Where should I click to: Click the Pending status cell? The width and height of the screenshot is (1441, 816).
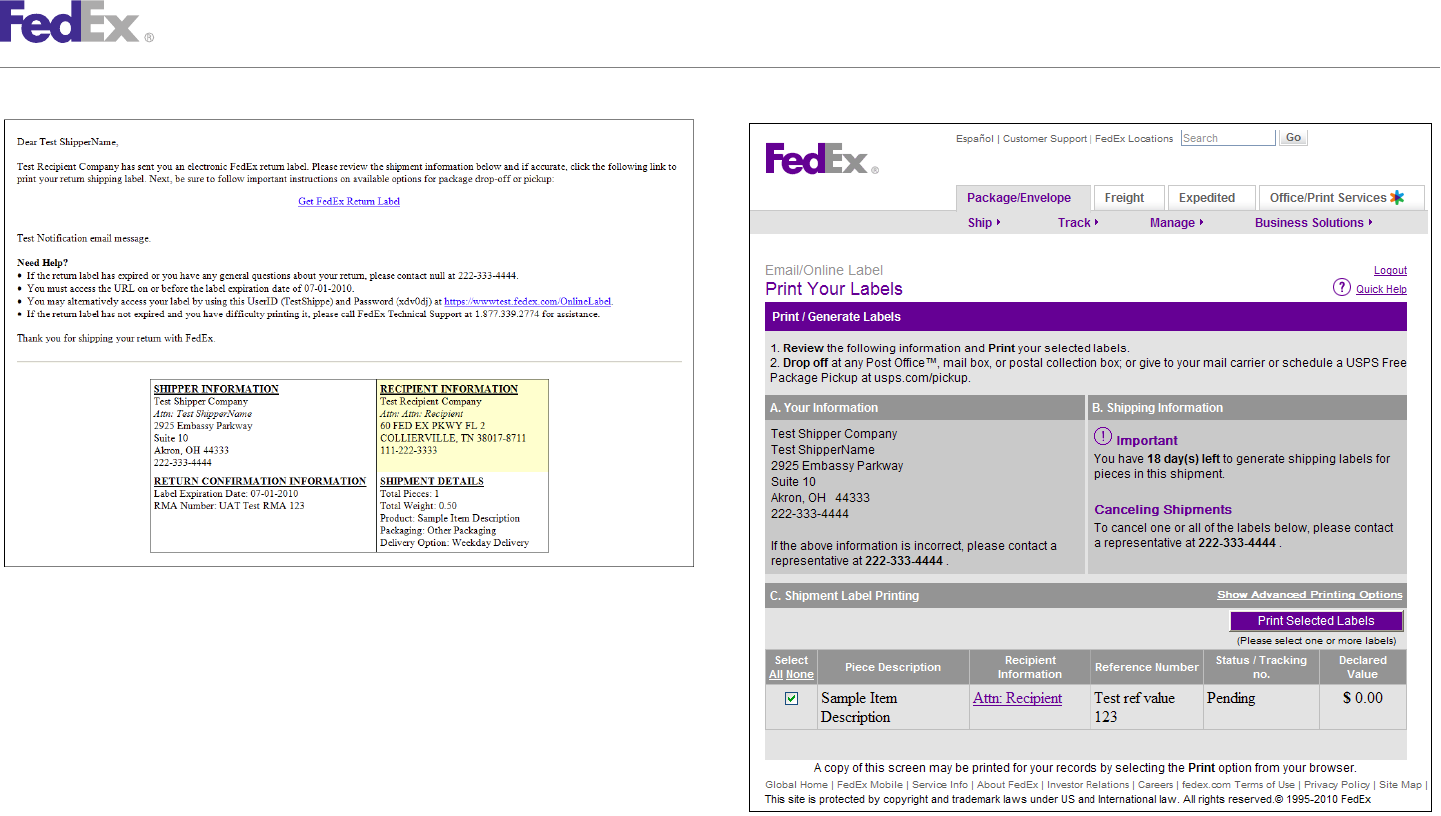pos(1261,707)
